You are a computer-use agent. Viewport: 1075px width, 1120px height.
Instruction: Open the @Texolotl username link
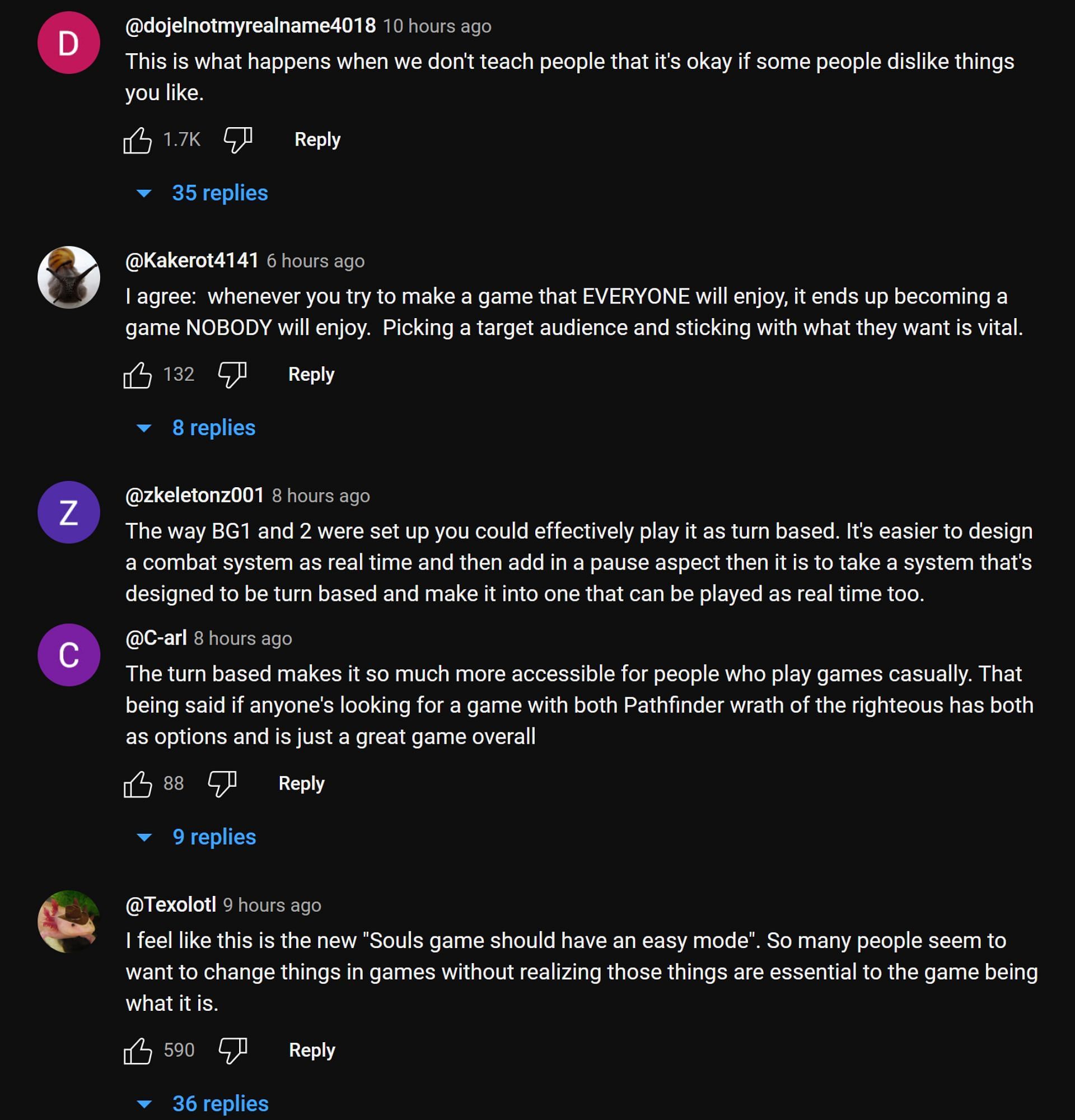(171, 904)
